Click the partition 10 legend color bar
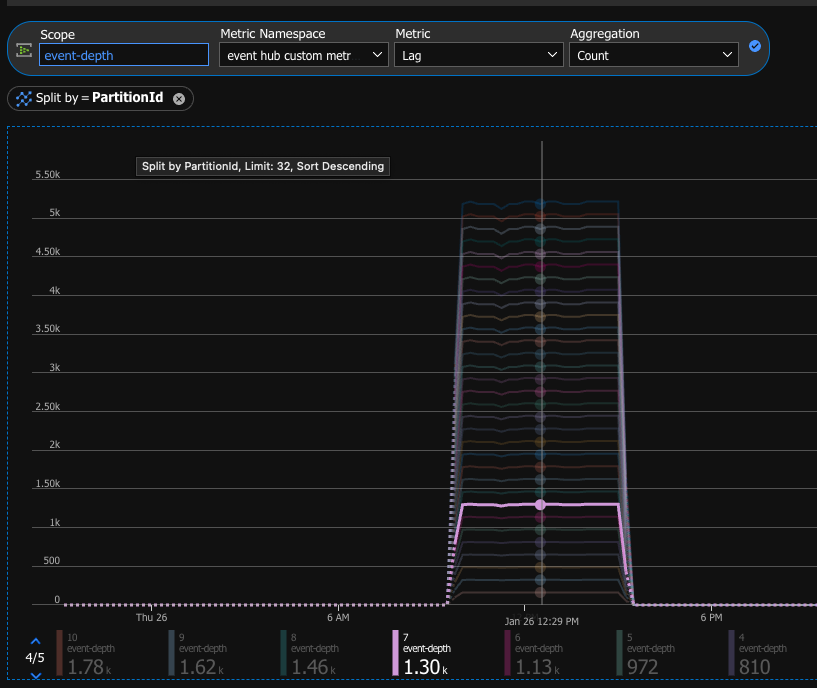 tap(59, 653)
